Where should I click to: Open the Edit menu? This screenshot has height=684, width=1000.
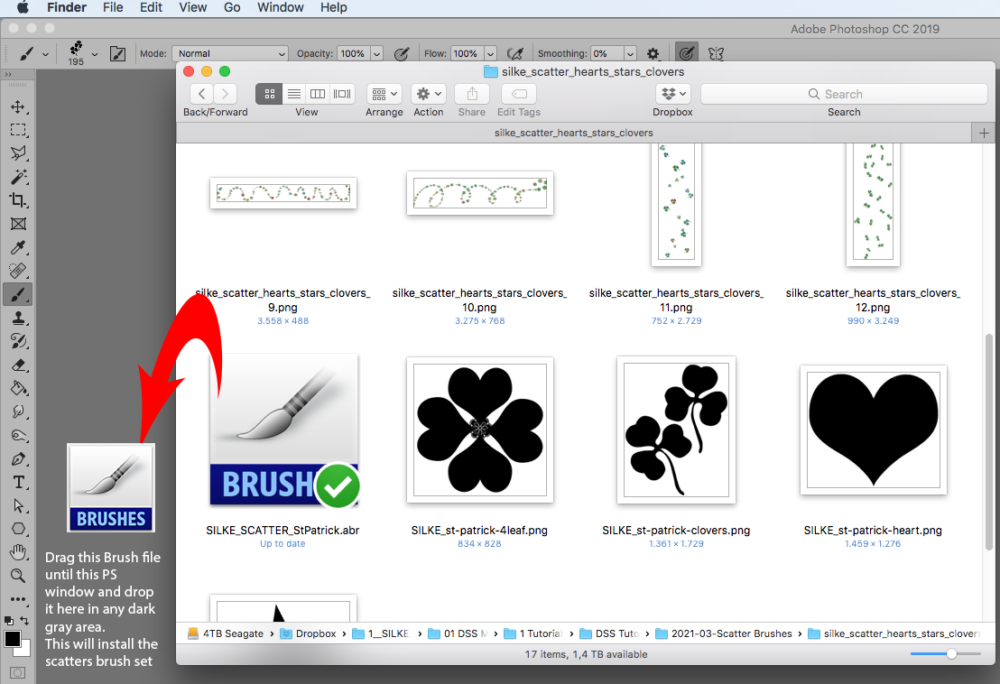pos(151,8)
